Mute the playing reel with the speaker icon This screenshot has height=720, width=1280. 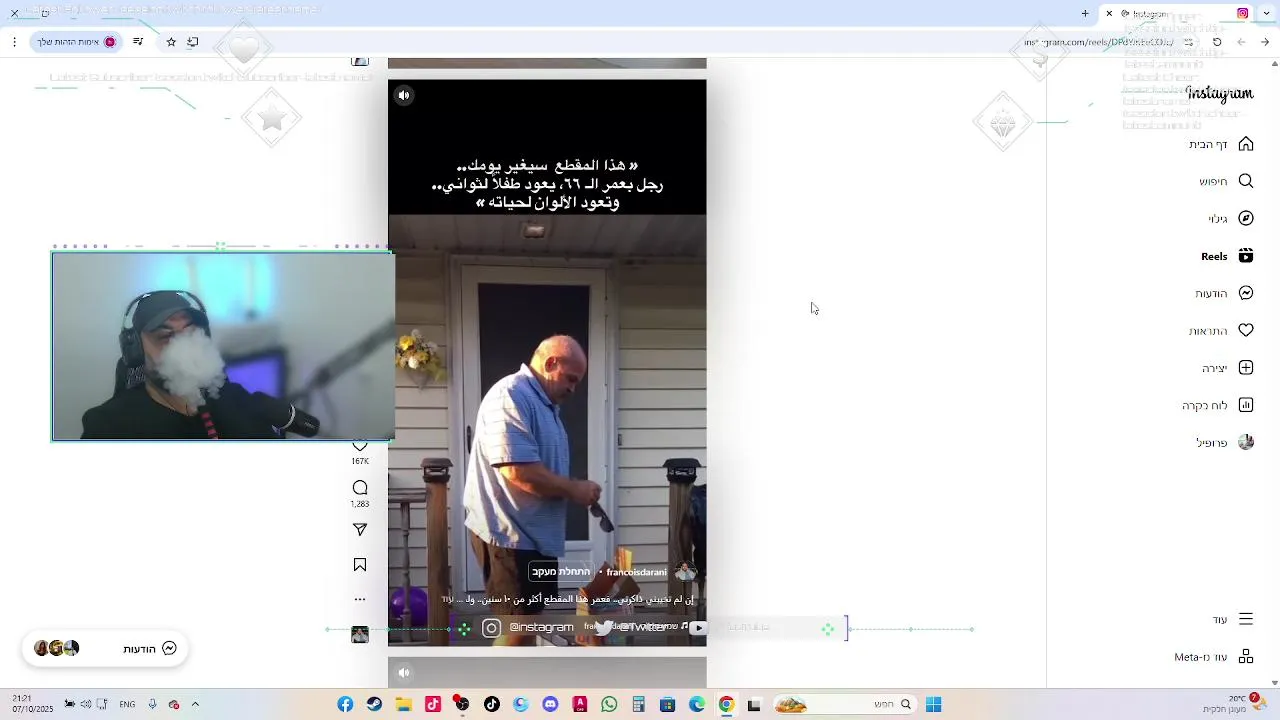pyautogui.click(x=404, y=95)
